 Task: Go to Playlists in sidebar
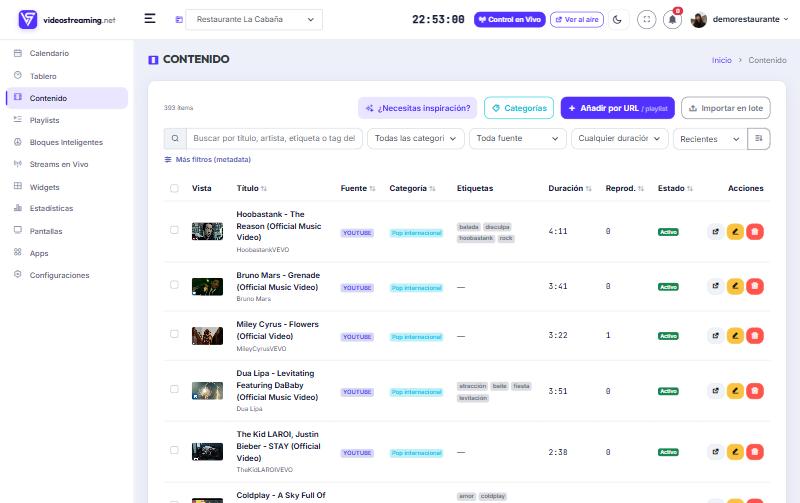pos(66,120)
